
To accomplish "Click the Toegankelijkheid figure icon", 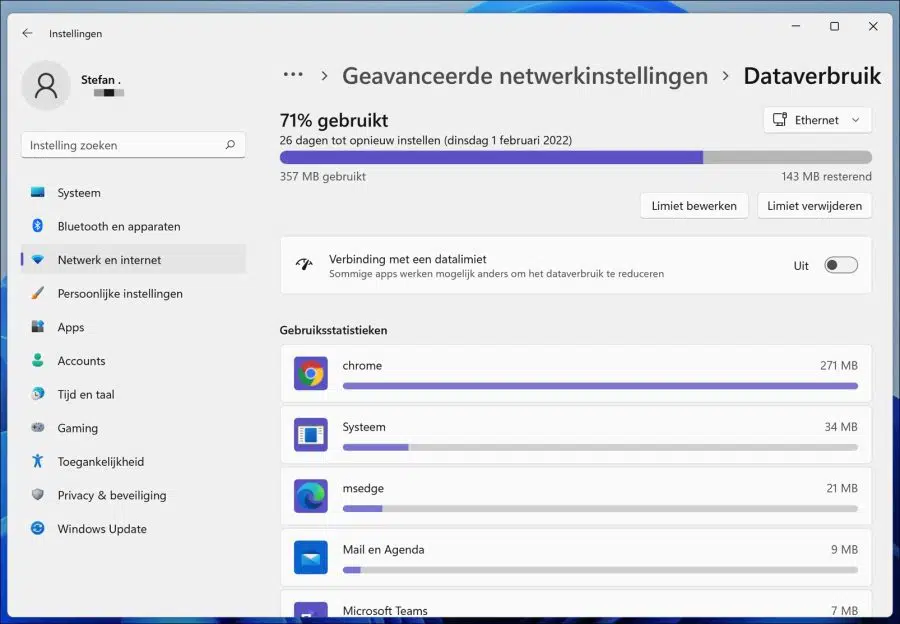I will [x=38, y=461].
